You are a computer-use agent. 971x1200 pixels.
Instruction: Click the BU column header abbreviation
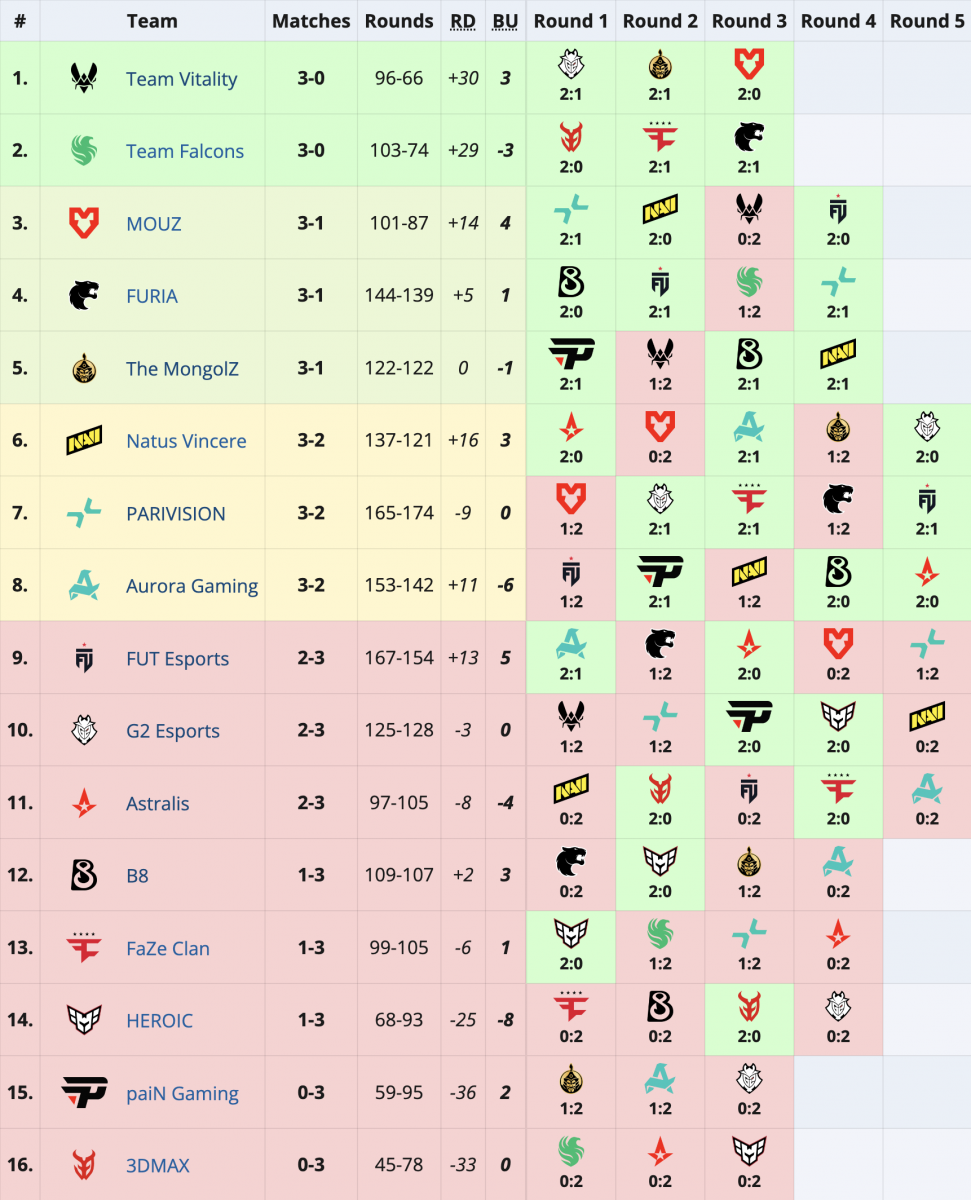tap(505, 21)
